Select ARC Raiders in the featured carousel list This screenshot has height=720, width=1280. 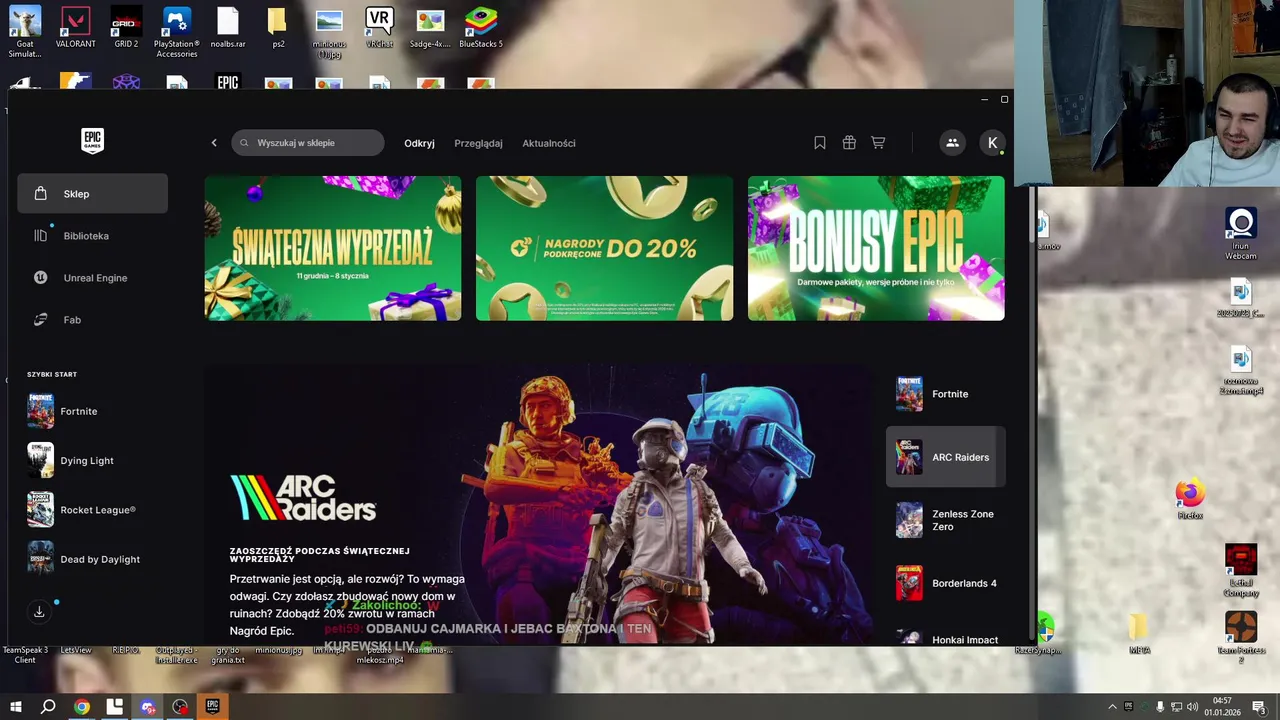[x=945, y=457]
